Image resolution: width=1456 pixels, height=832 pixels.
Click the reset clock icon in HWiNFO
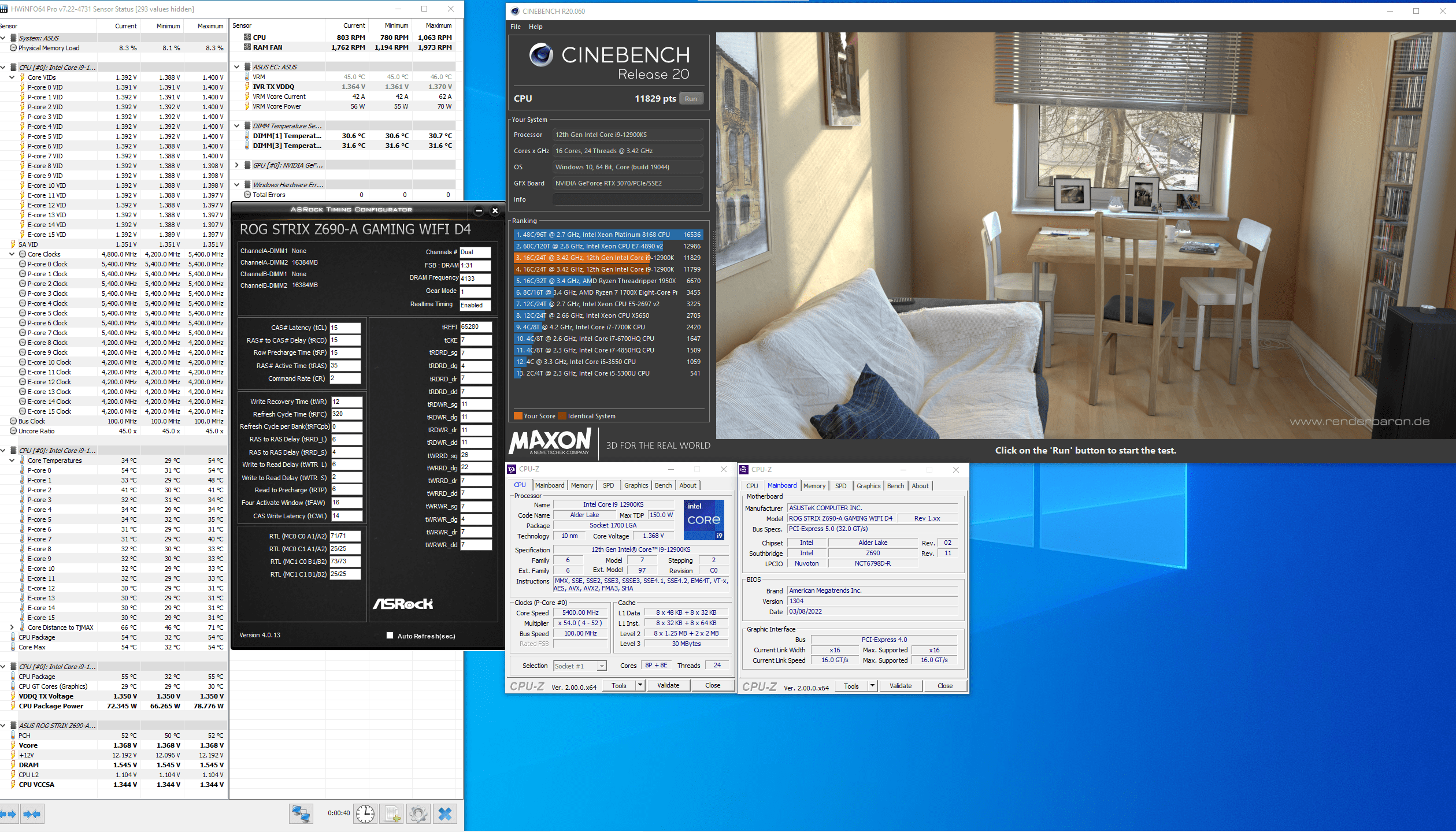tap(365, 814)
